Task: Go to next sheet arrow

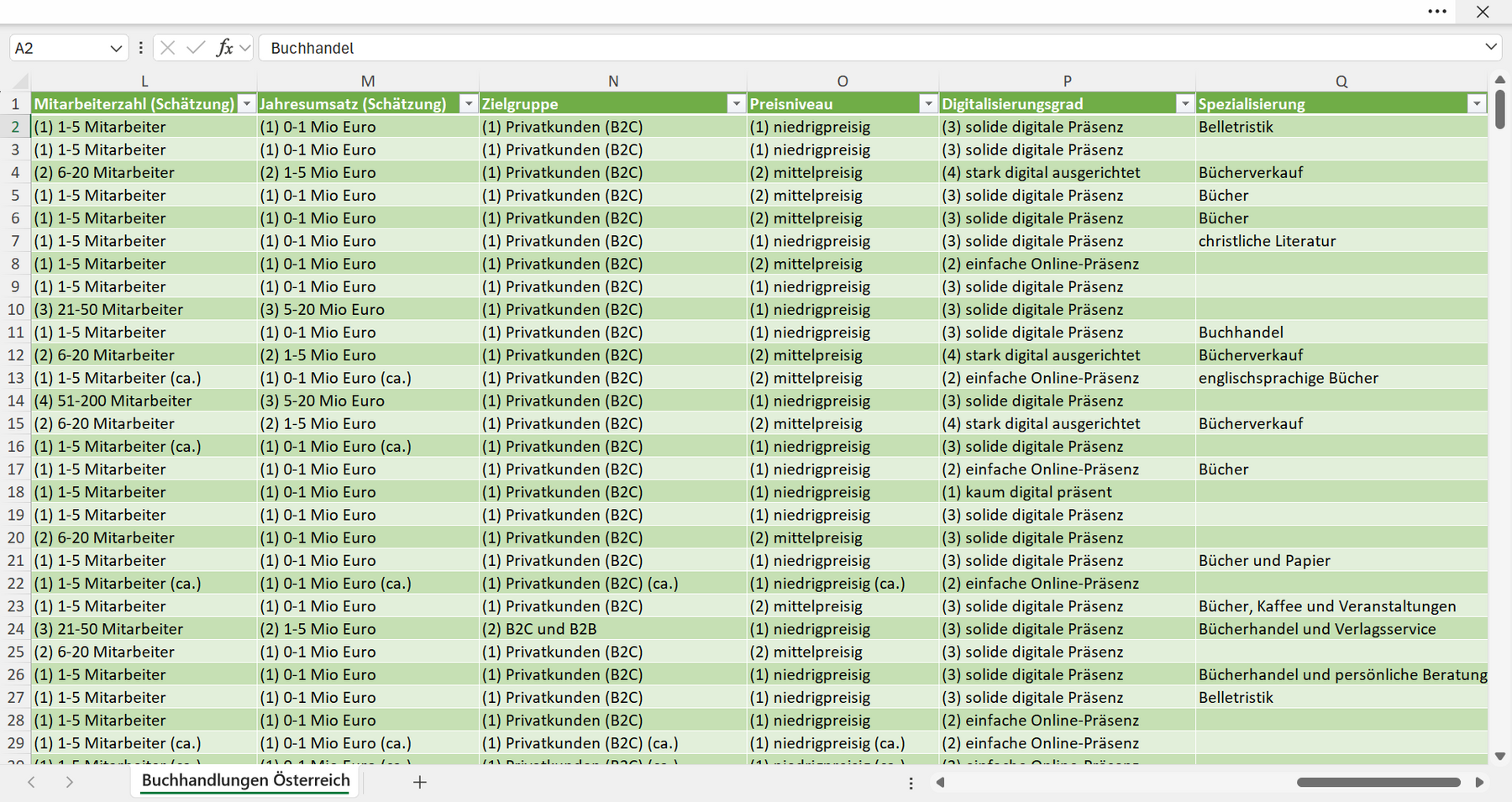Action: [70, 782]
